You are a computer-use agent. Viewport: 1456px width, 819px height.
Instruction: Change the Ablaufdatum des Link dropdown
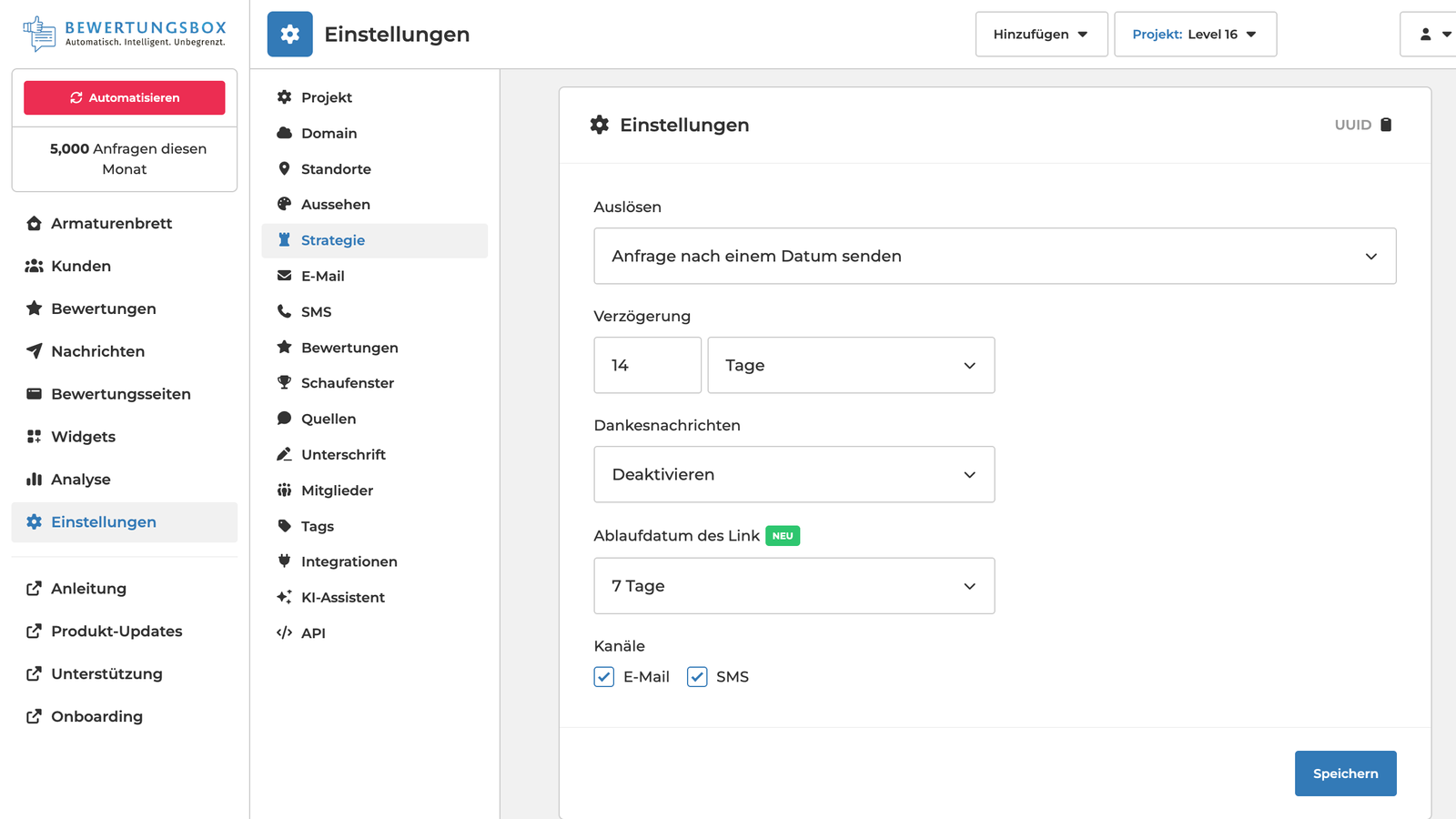point(794,586)
